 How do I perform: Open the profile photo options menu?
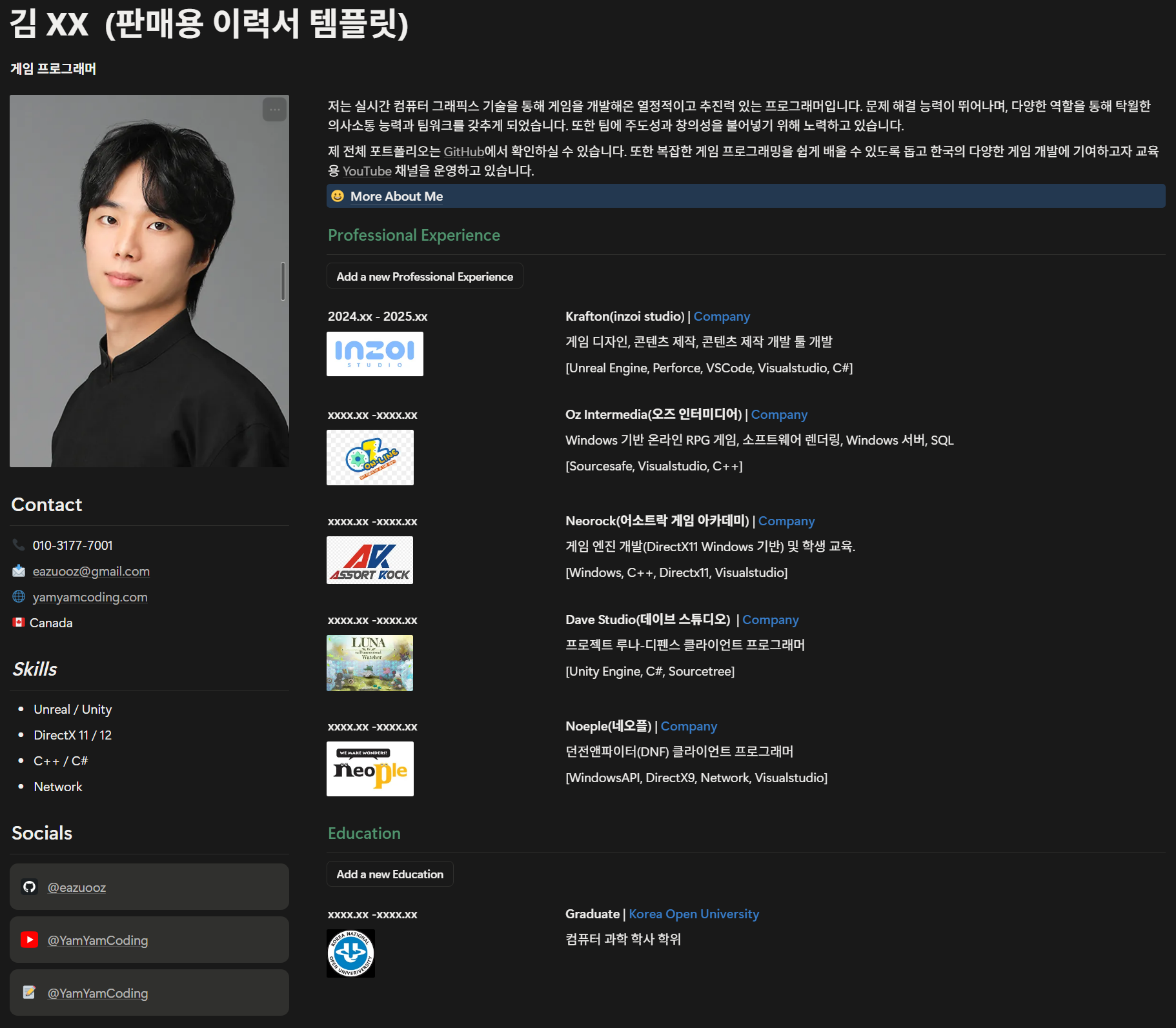(x=274, y=110)
